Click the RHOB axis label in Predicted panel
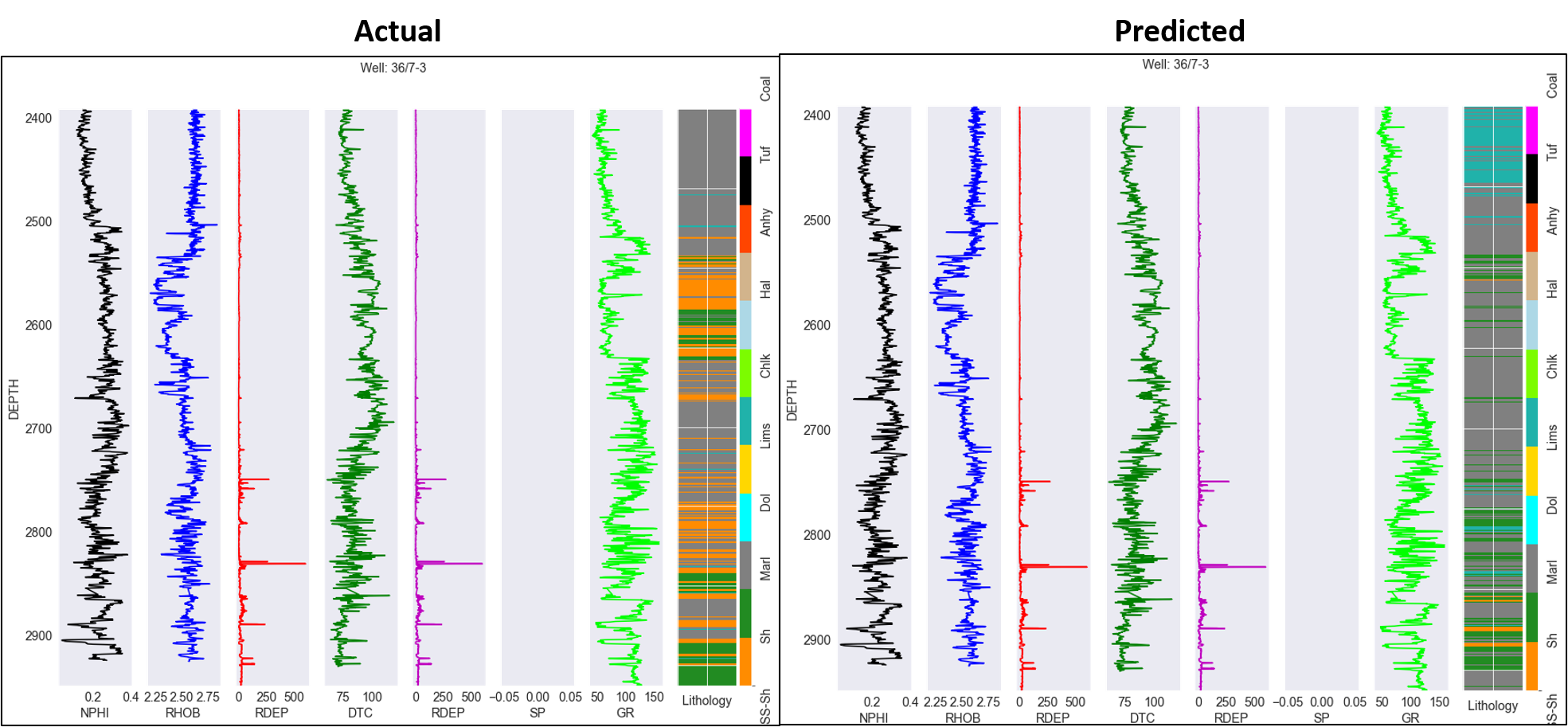The height and width of the screenshot is (727, 1568). (963, 718)
